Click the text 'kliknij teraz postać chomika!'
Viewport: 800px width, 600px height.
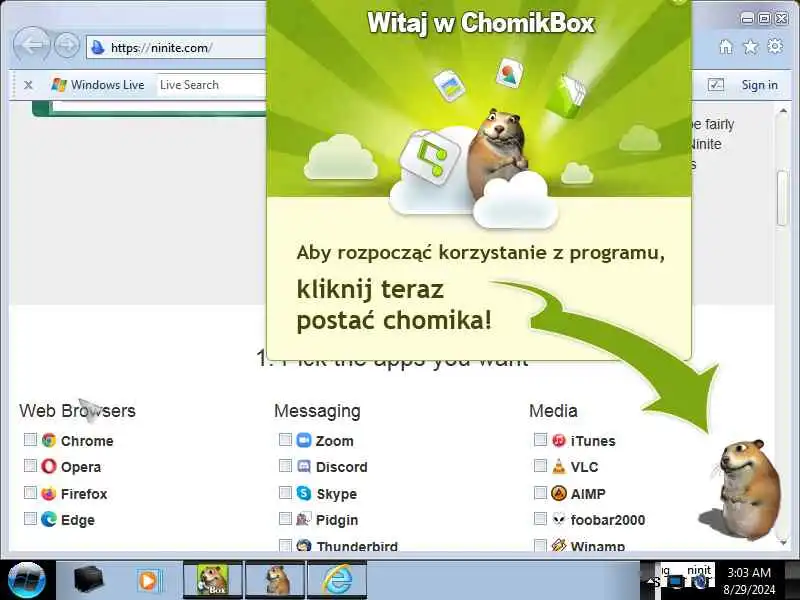pos(394,306)
